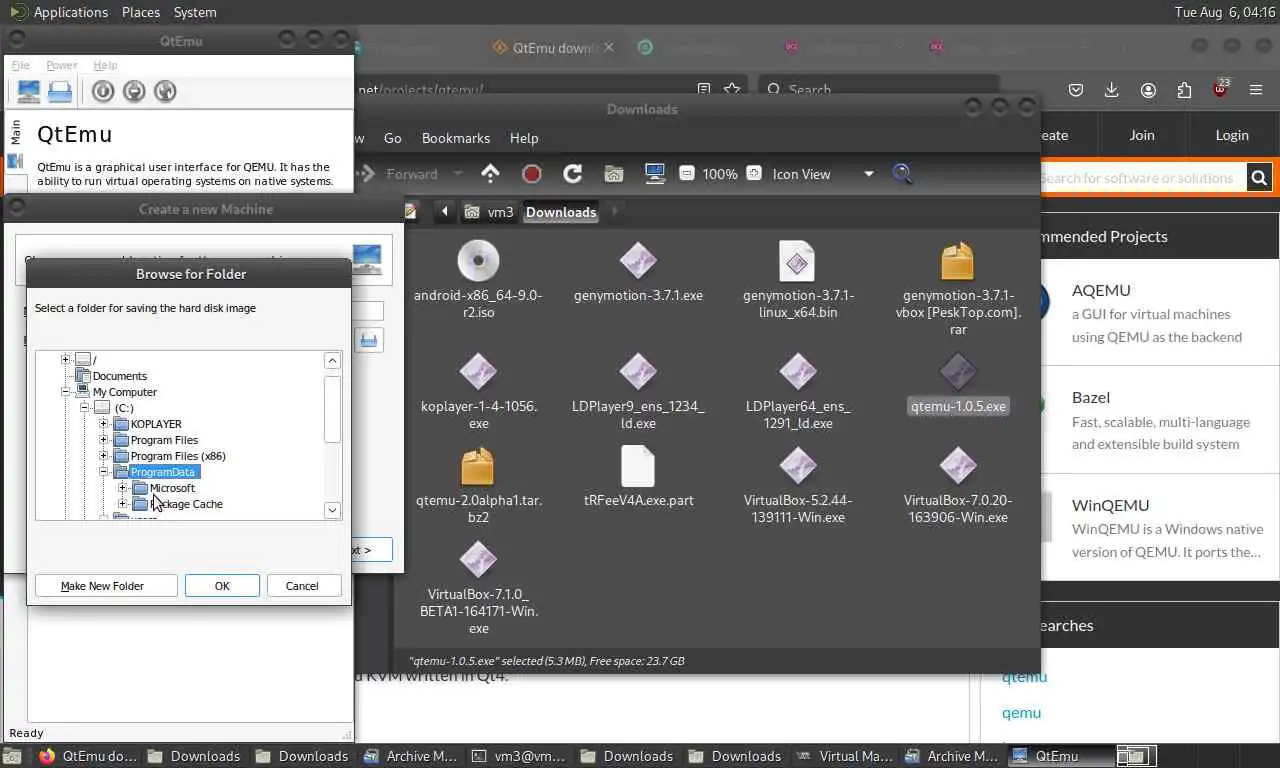Click the folder tree scroll down arrow

[333, 510]
